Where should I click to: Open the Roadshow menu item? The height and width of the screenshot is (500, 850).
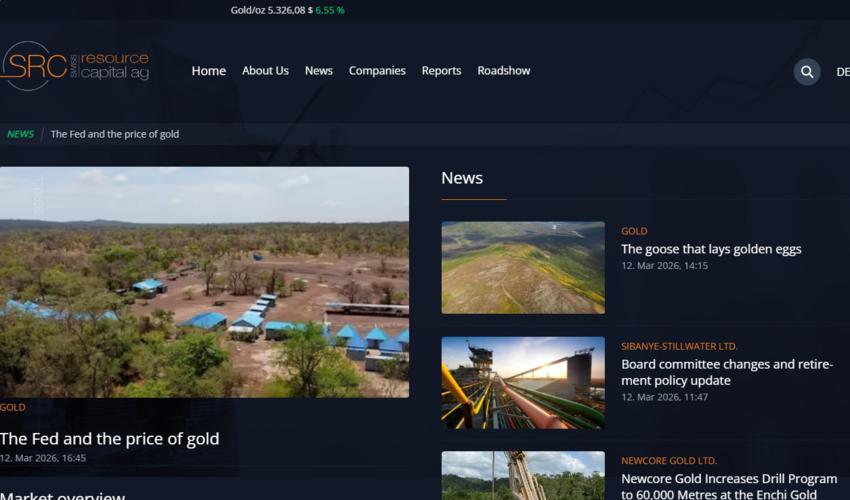click(x=504, y=71)
